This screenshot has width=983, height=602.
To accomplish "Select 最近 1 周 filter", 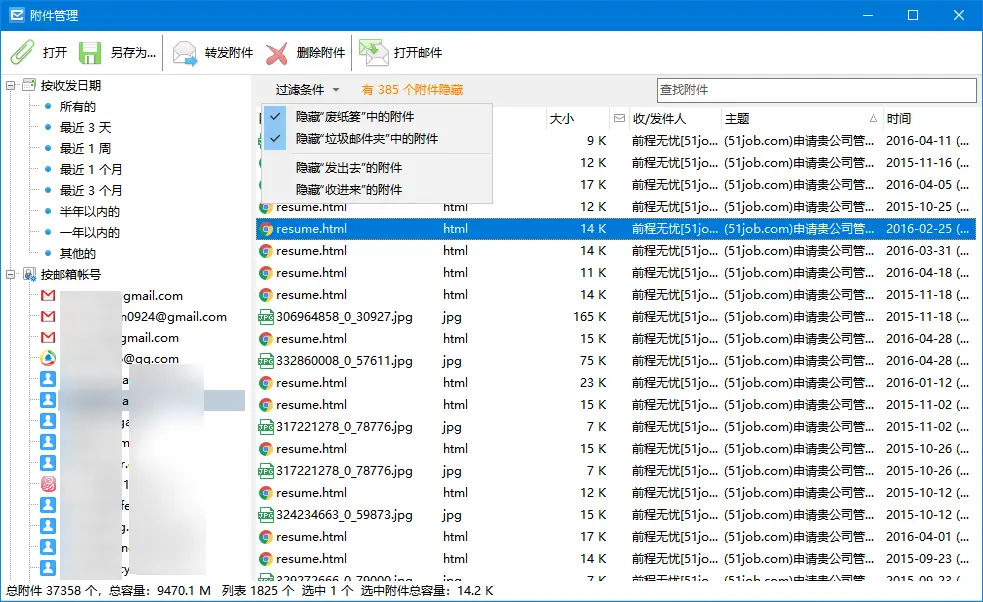I will (85, 149).
